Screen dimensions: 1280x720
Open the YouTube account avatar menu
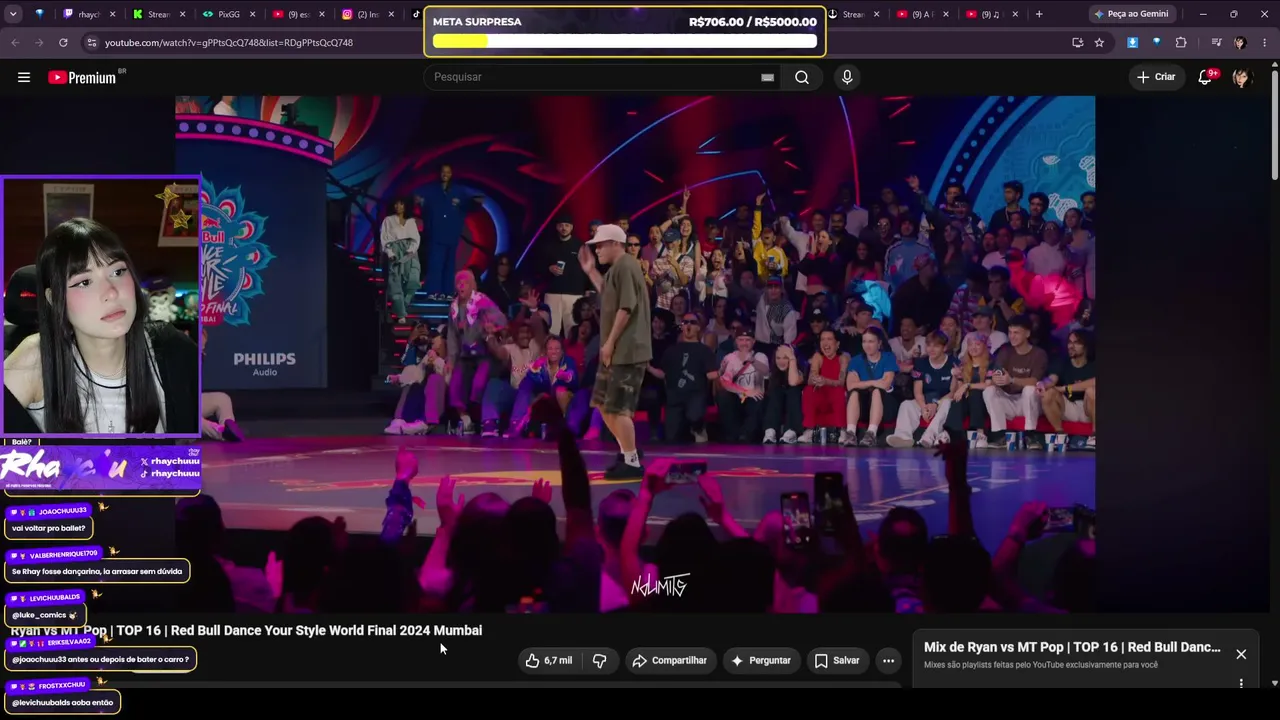click(1241, 77)
